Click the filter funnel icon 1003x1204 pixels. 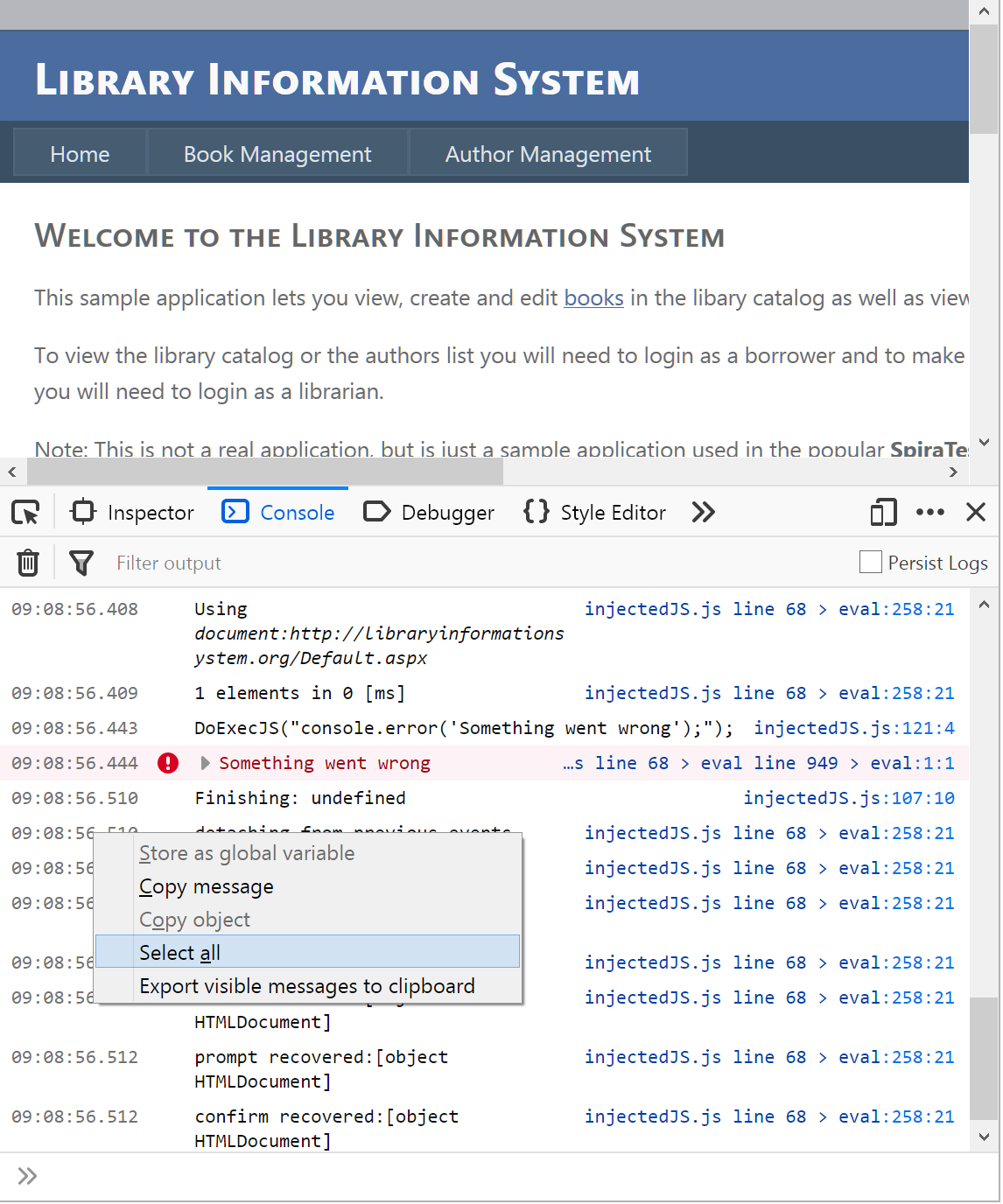point(81,563)
